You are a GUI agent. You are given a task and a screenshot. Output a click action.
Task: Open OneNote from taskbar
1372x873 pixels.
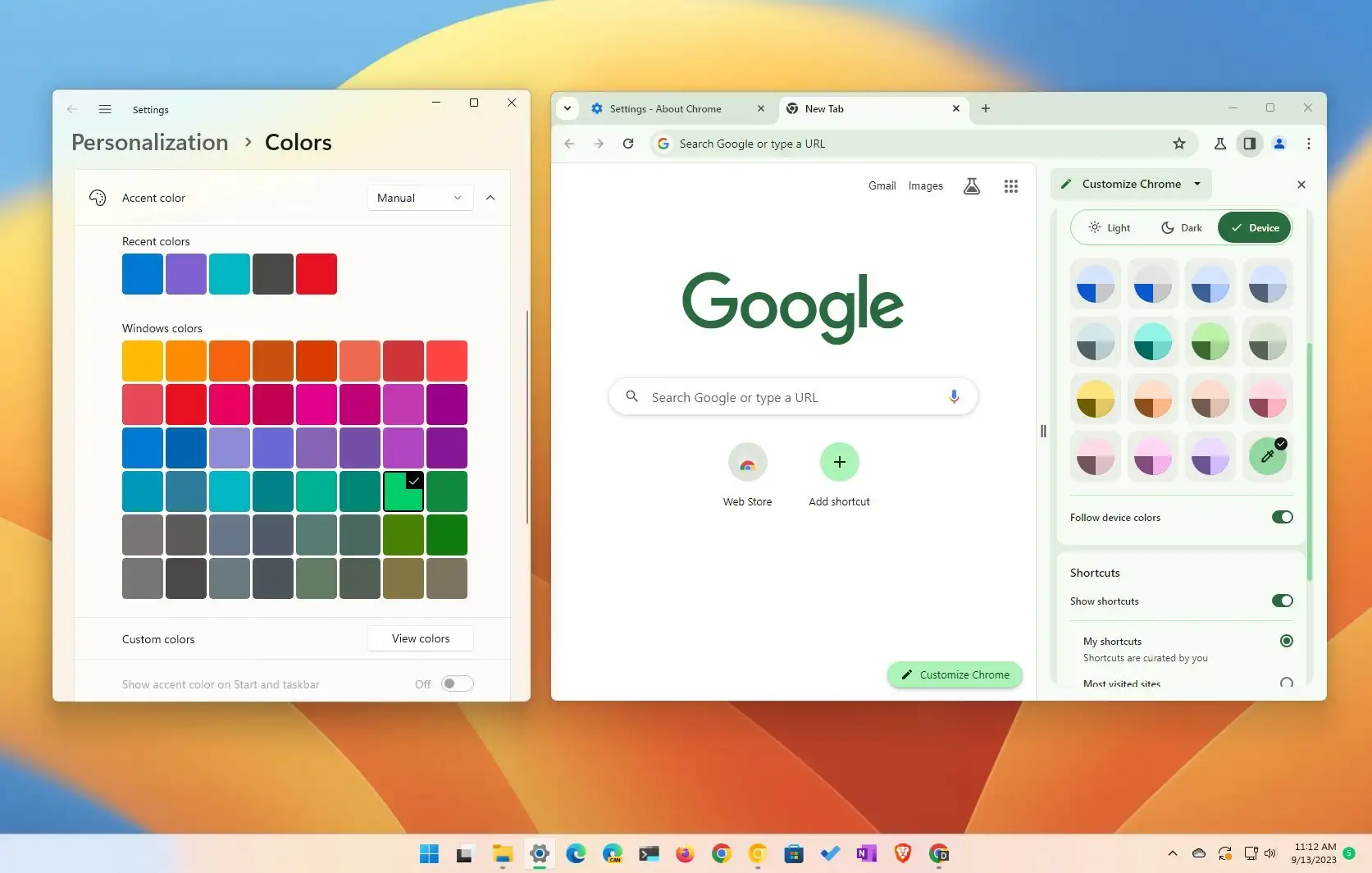[x=866, y=854]
